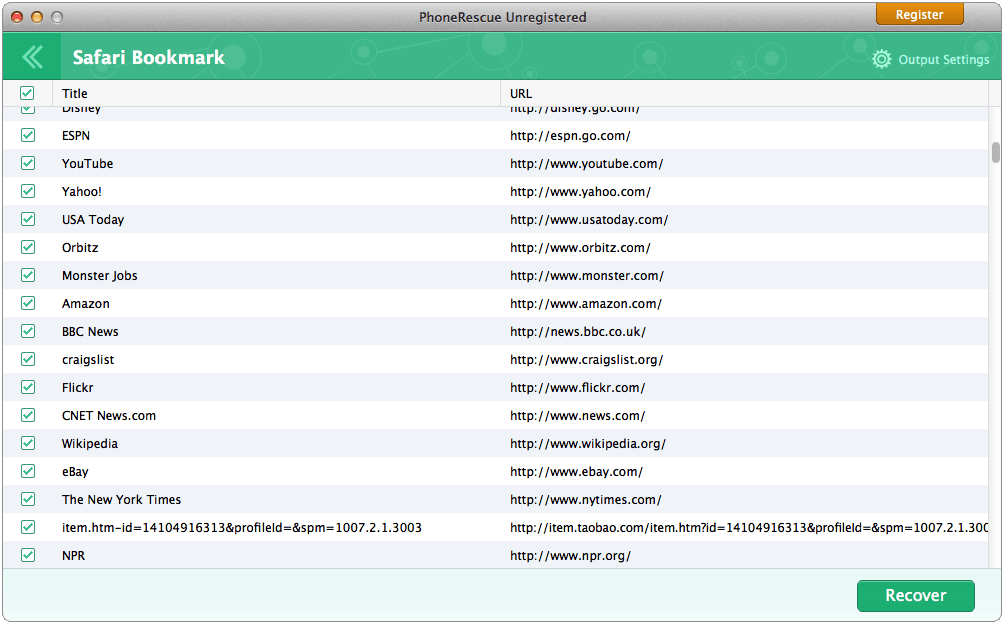
Task: Toggle the select-all checkbox in header
Action: pyautogui.click(x=27, y=93)
